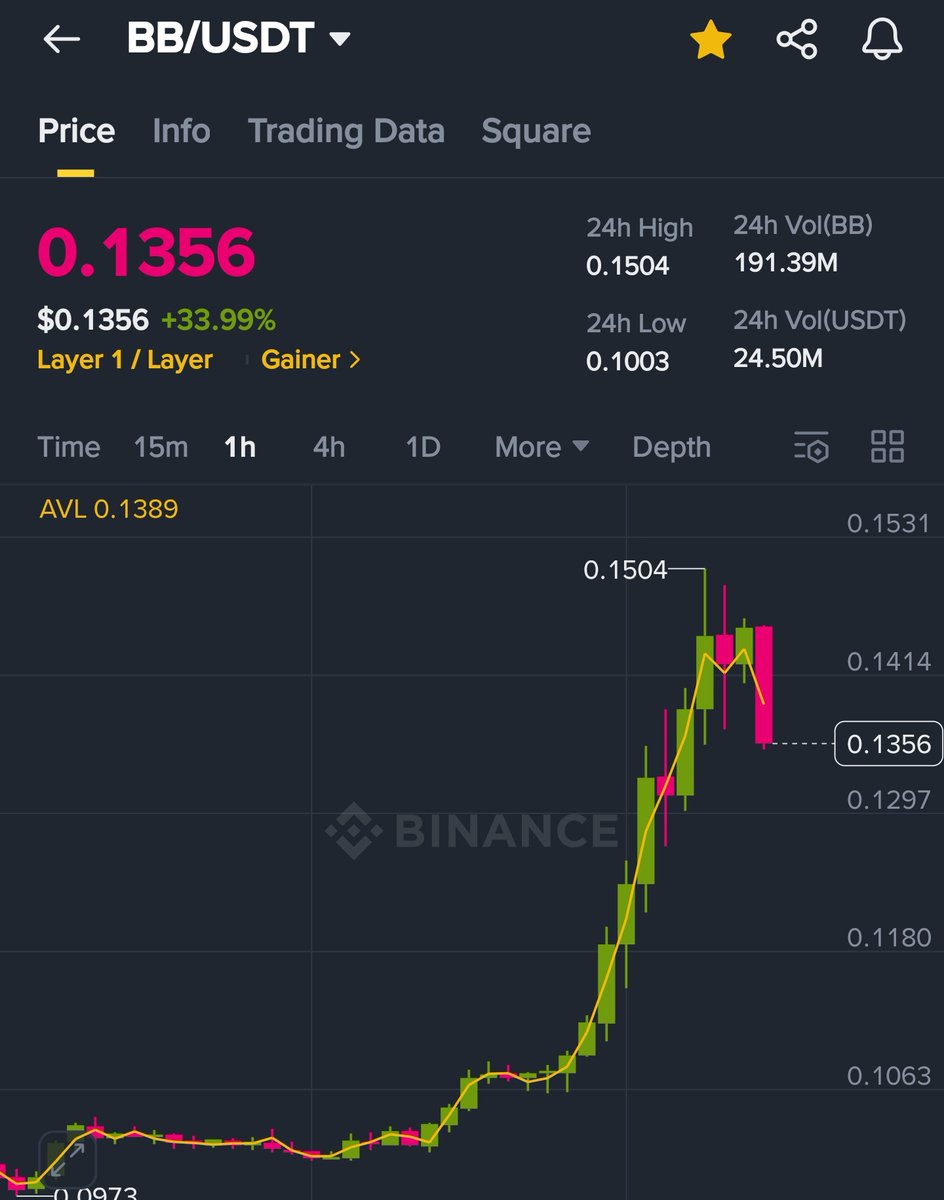Open the share icon
The image size is (944, 1200).
(x=797, y=40)
